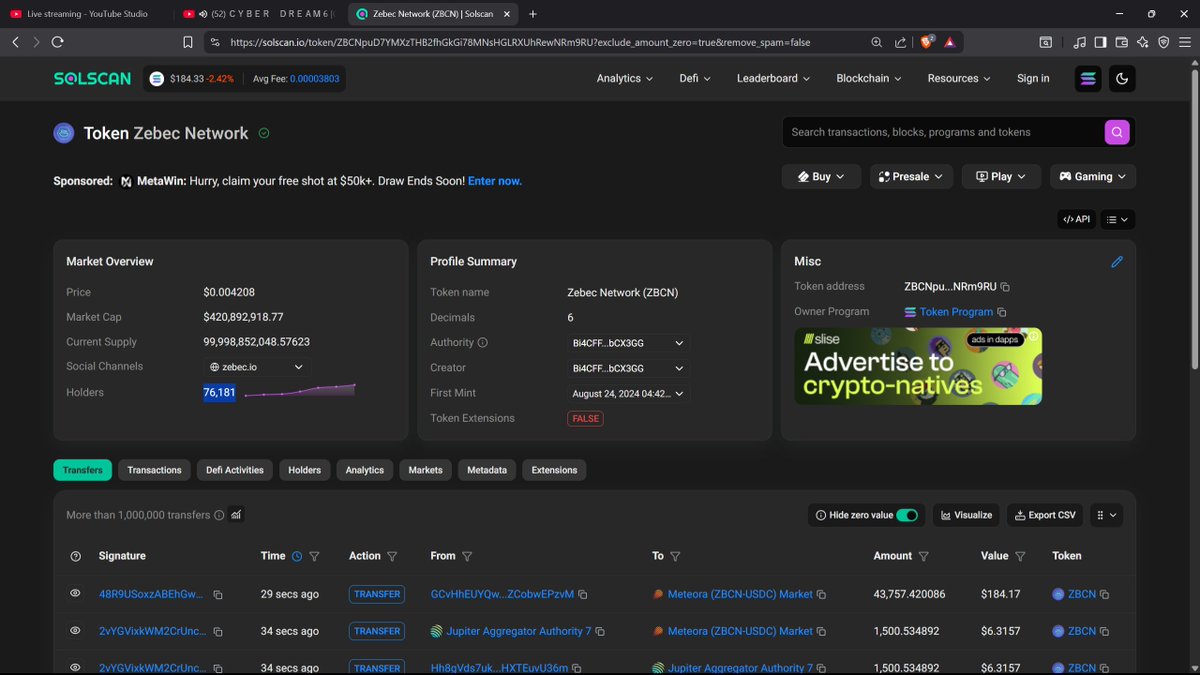Screen dimensions: 1200x675
Task: Share this page from address bar
Action: tap(900, 42)
